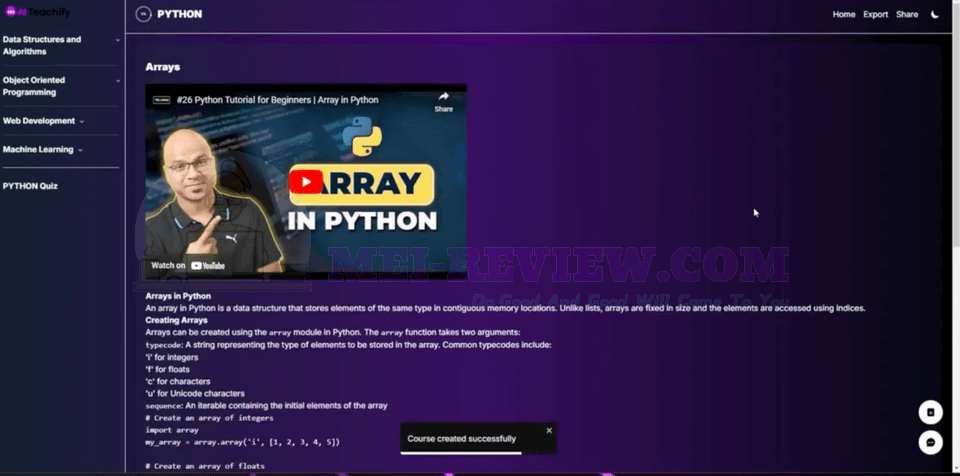Screen dimensions: 960x476
Task: Click Share in top navigation
Action: point(907,14)
